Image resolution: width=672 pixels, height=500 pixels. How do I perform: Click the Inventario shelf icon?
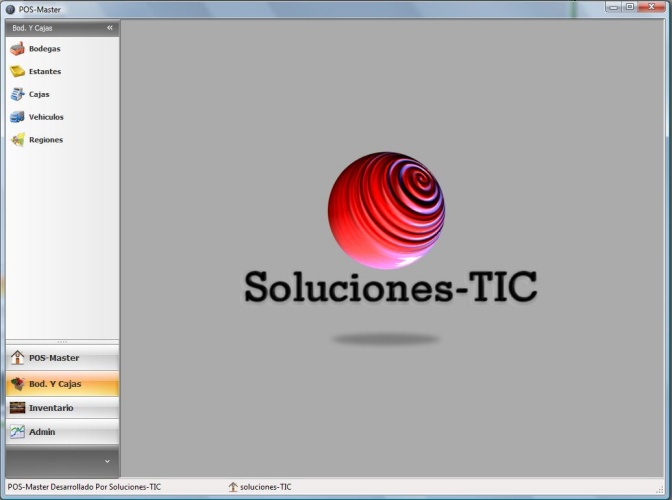[x=18, y=407]
